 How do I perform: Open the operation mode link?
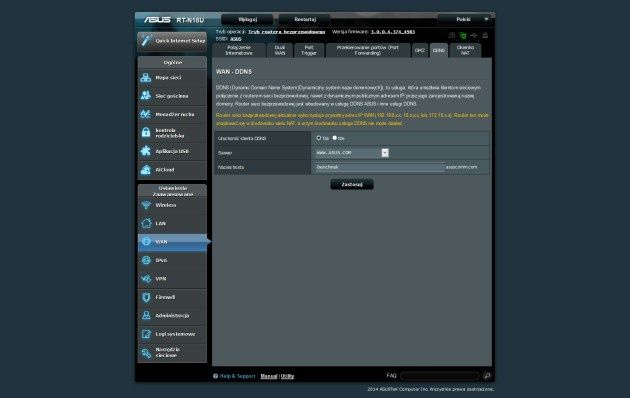coord(286,32)
